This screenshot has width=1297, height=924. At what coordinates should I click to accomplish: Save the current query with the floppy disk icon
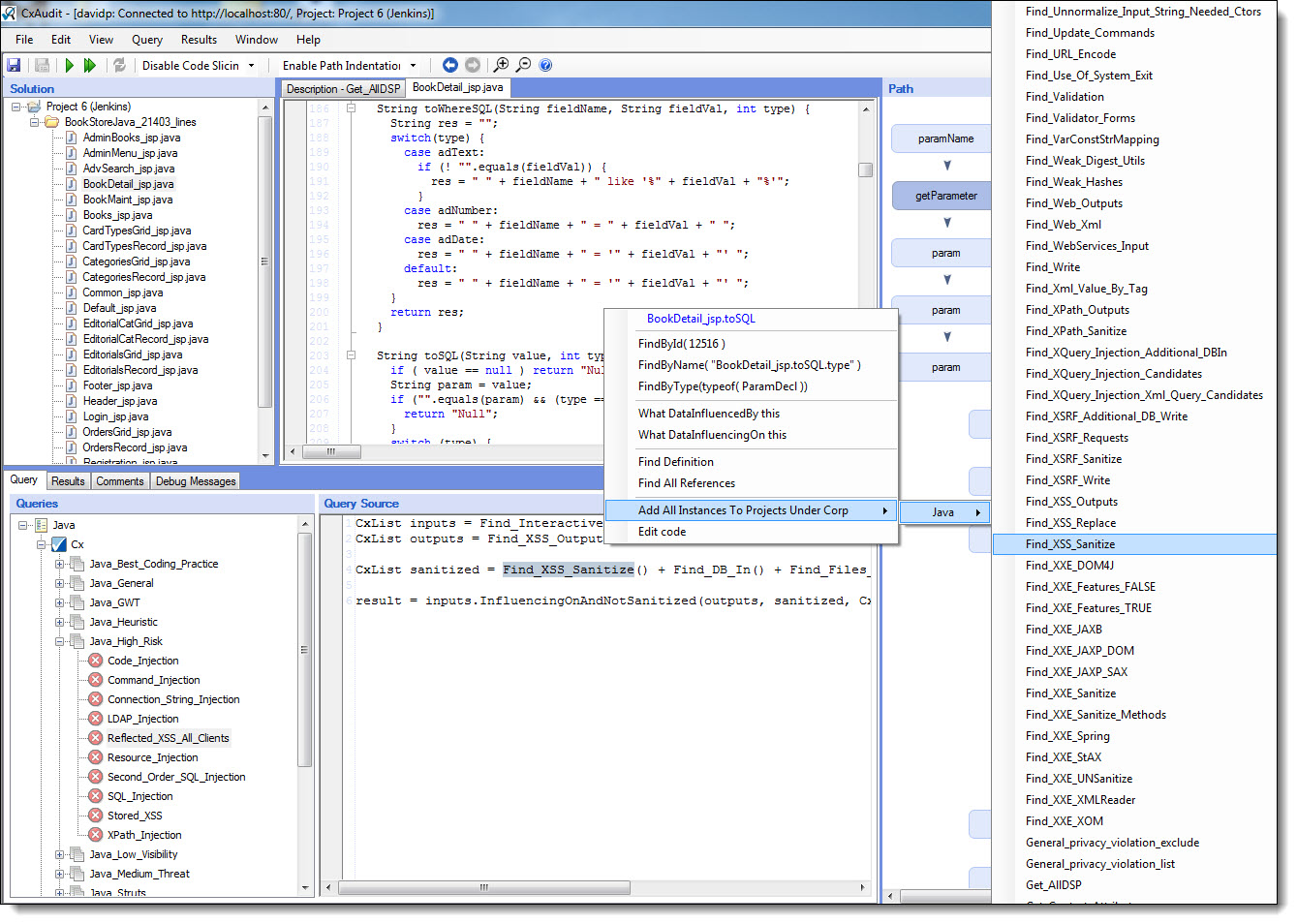point(14,65)
